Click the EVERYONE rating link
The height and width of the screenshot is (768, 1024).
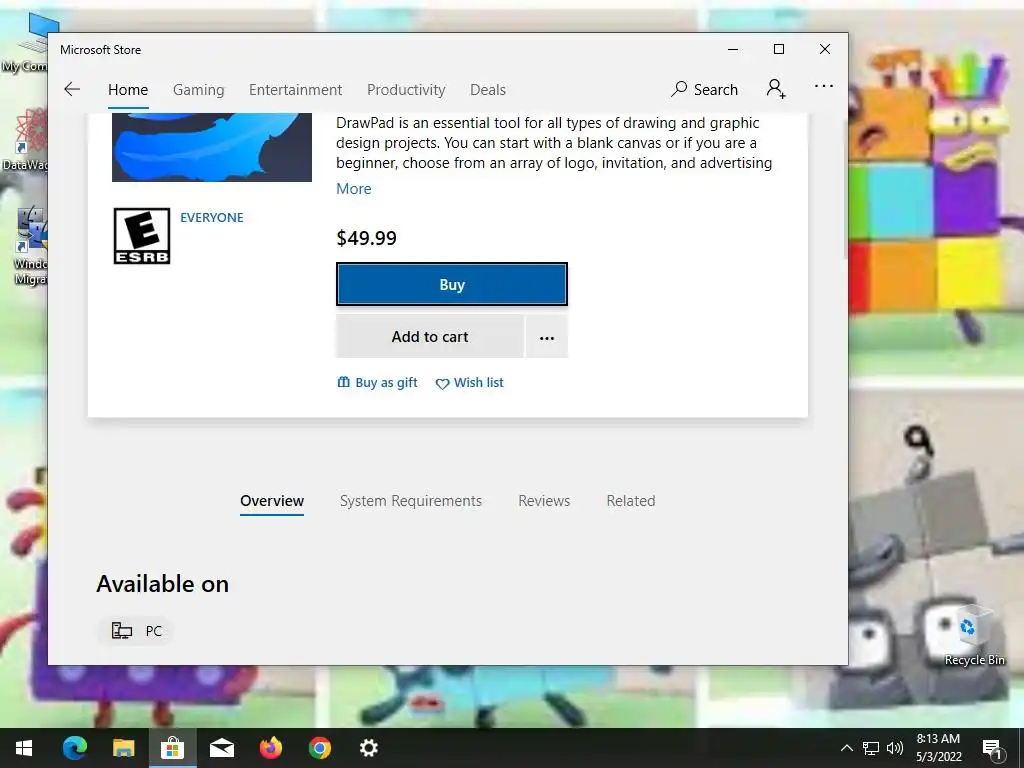click(x=212, y=217)
